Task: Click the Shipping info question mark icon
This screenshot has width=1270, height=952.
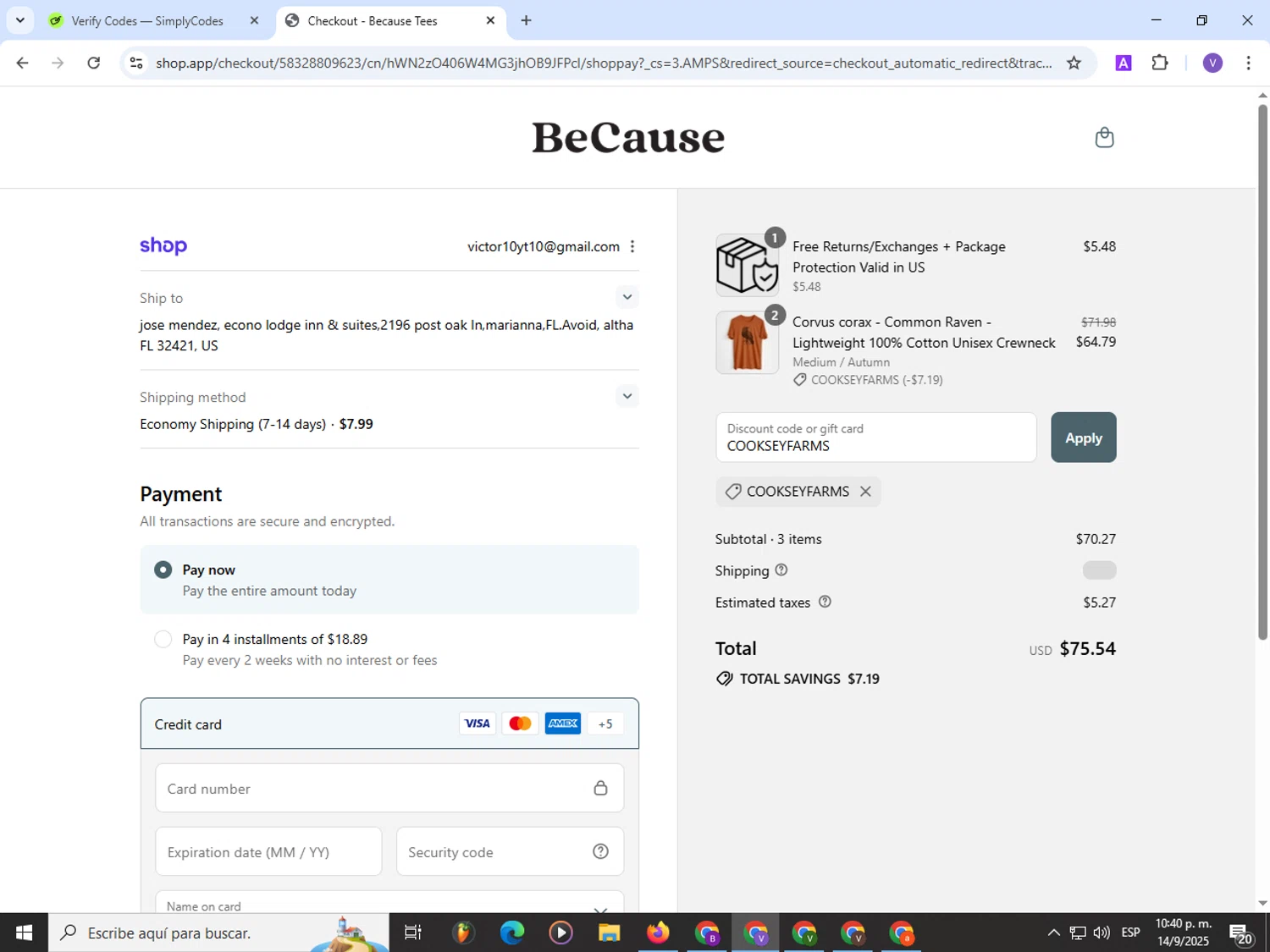Action: (x=781, y=570)
